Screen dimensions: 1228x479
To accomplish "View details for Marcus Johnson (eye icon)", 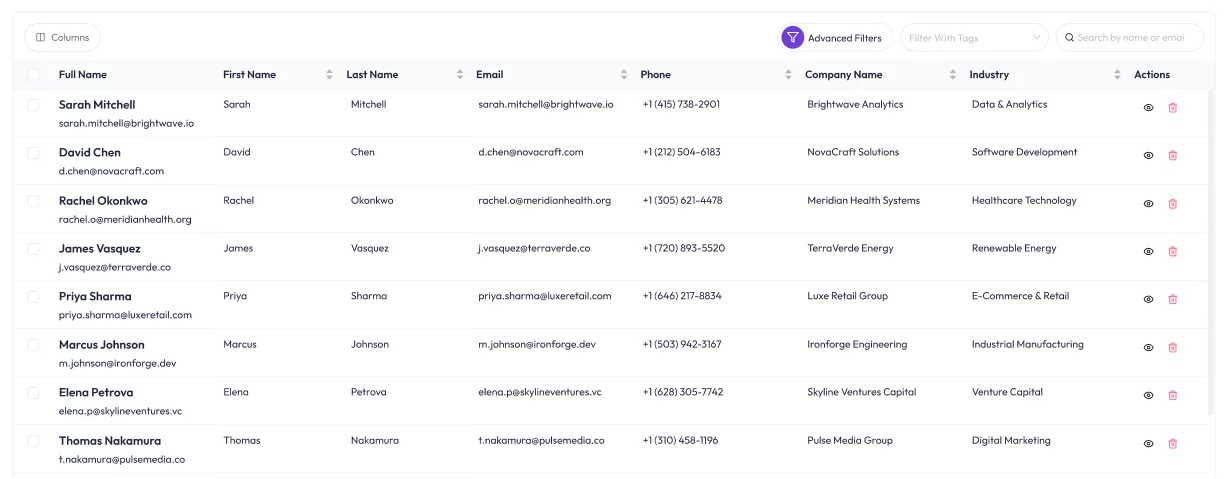I will [1148, 347].
